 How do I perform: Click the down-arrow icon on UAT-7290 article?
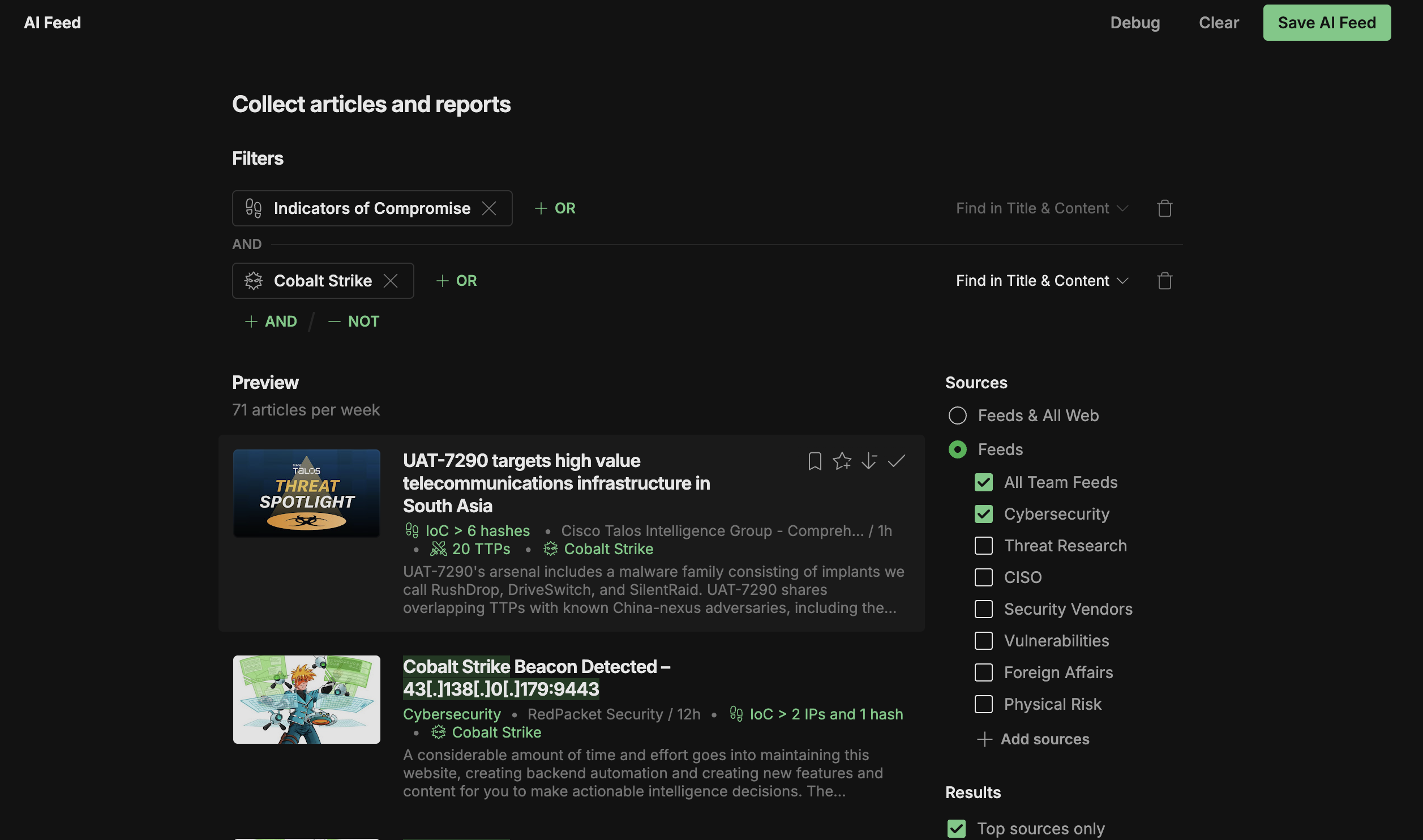tap(869, 461)
